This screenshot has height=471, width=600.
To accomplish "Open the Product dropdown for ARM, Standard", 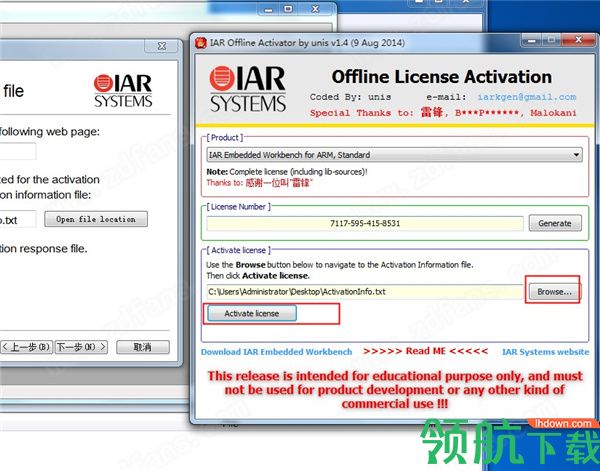I will point(394,155).
